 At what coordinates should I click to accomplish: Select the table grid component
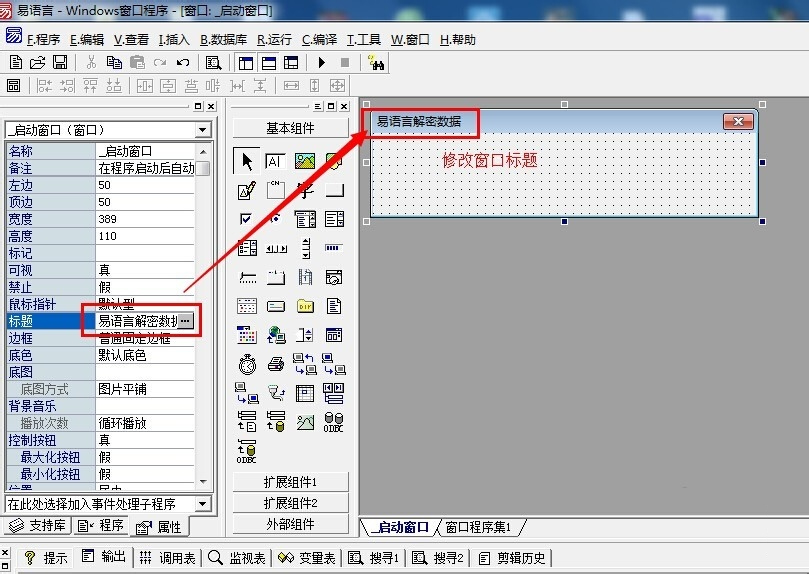[x=305, y=393]
